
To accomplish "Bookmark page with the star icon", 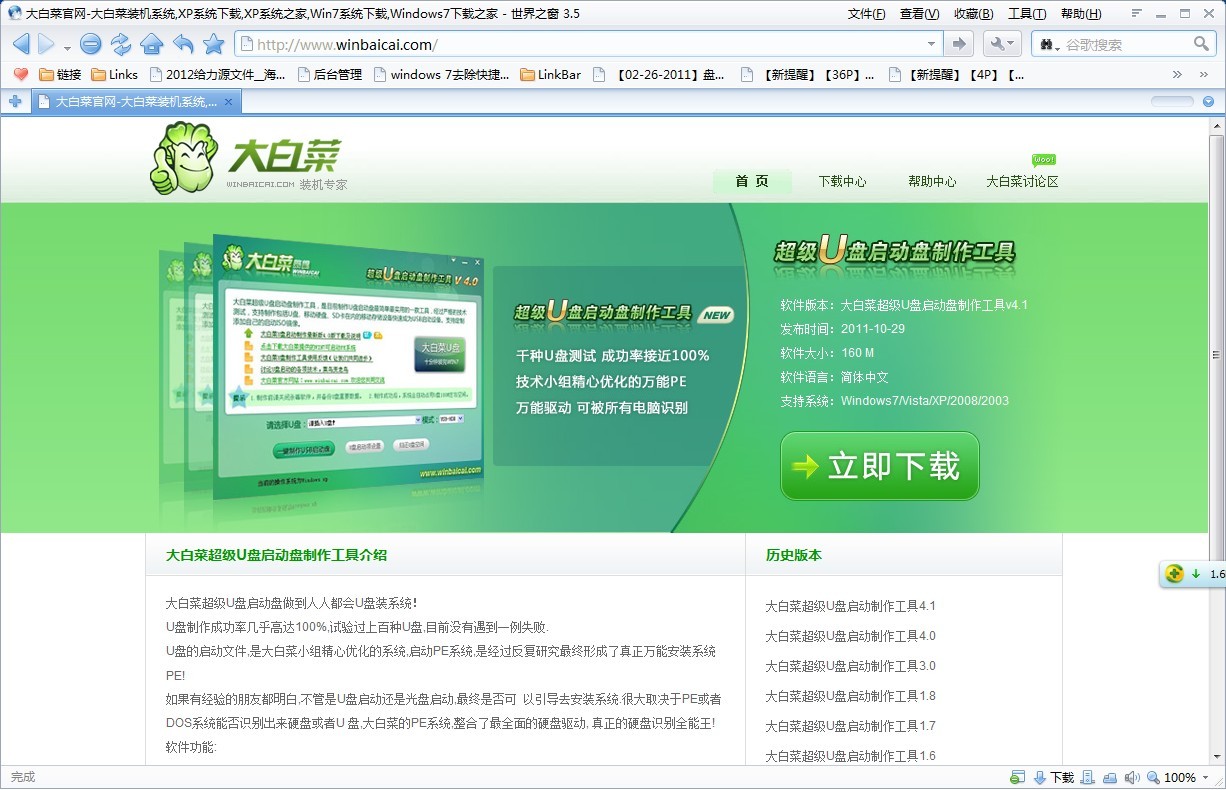I will (213, 44).
